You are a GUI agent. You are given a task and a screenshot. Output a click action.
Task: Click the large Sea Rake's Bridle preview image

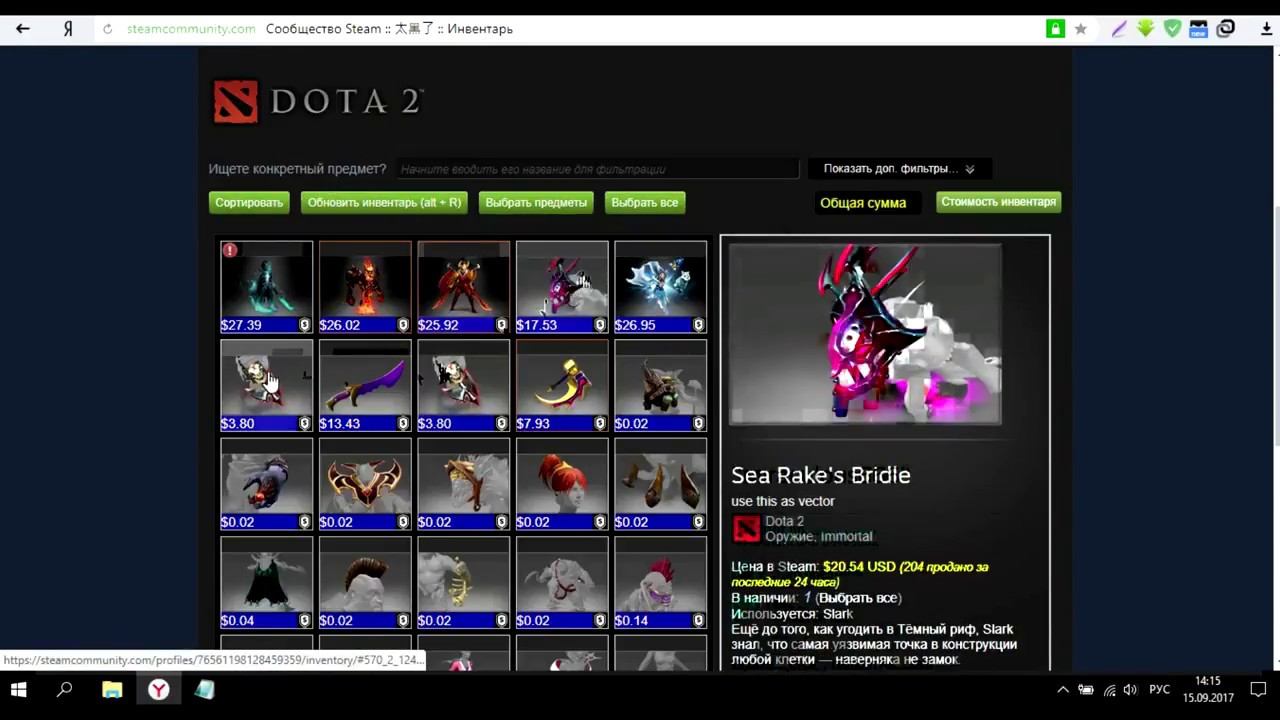(x=865, y=334)
